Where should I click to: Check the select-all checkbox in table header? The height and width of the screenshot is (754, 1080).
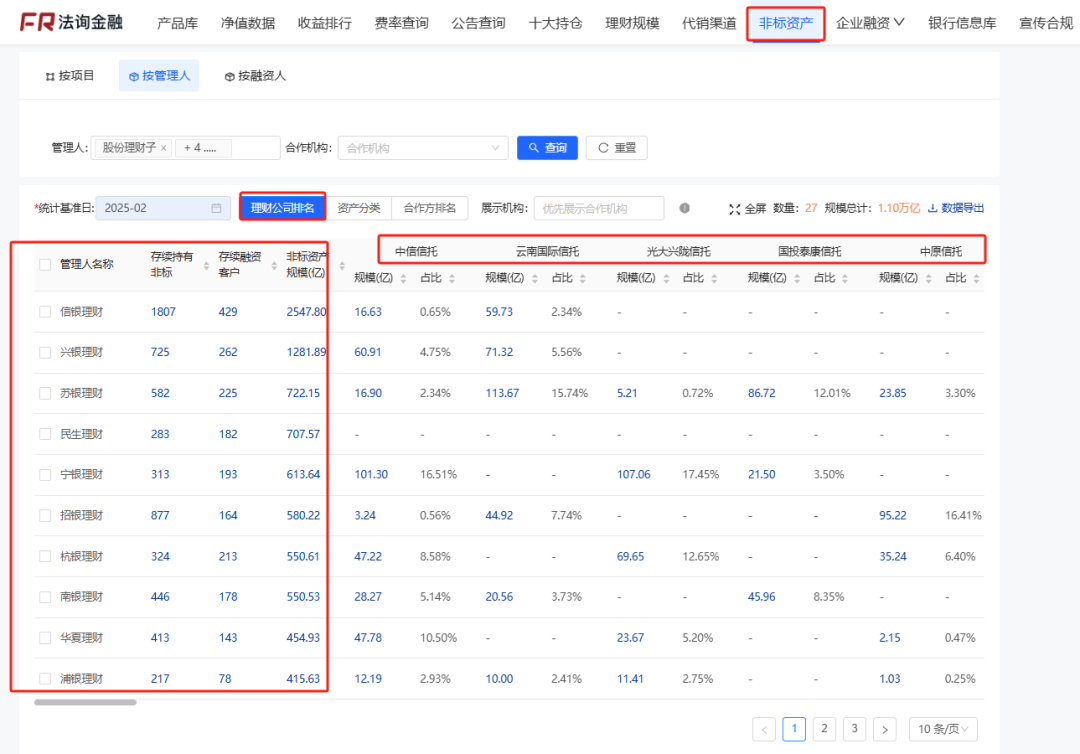[44, 263]
